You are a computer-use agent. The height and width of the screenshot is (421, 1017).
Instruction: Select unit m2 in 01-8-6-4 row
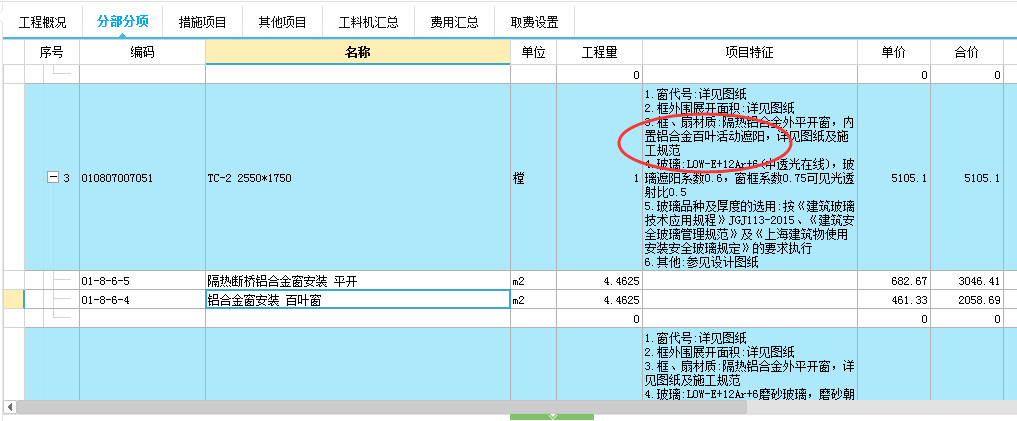tap(533, 300)
